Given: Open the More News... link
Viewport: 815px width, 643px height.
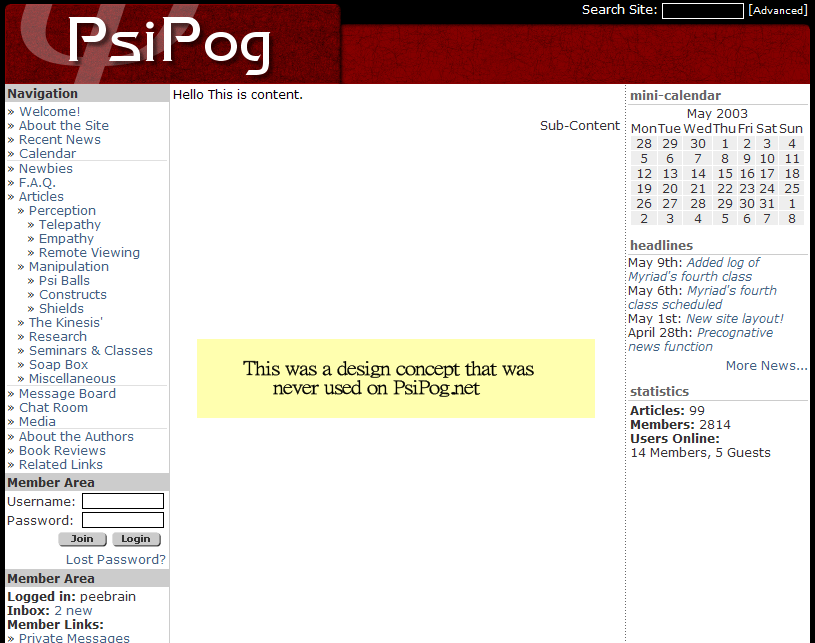Looking at the screenshot, I should [767, 366].
